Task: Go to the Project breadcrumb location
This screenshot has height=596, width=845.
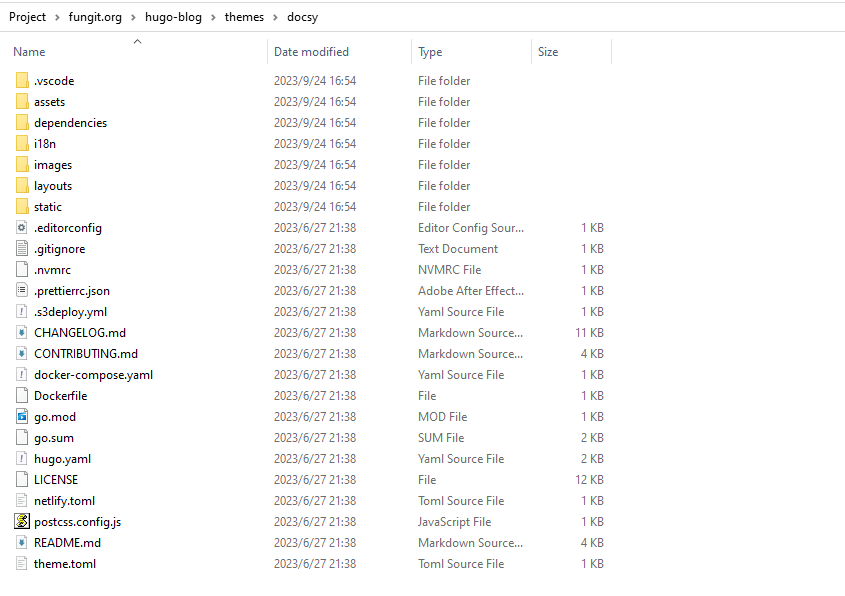Action: tap(28, 17)
